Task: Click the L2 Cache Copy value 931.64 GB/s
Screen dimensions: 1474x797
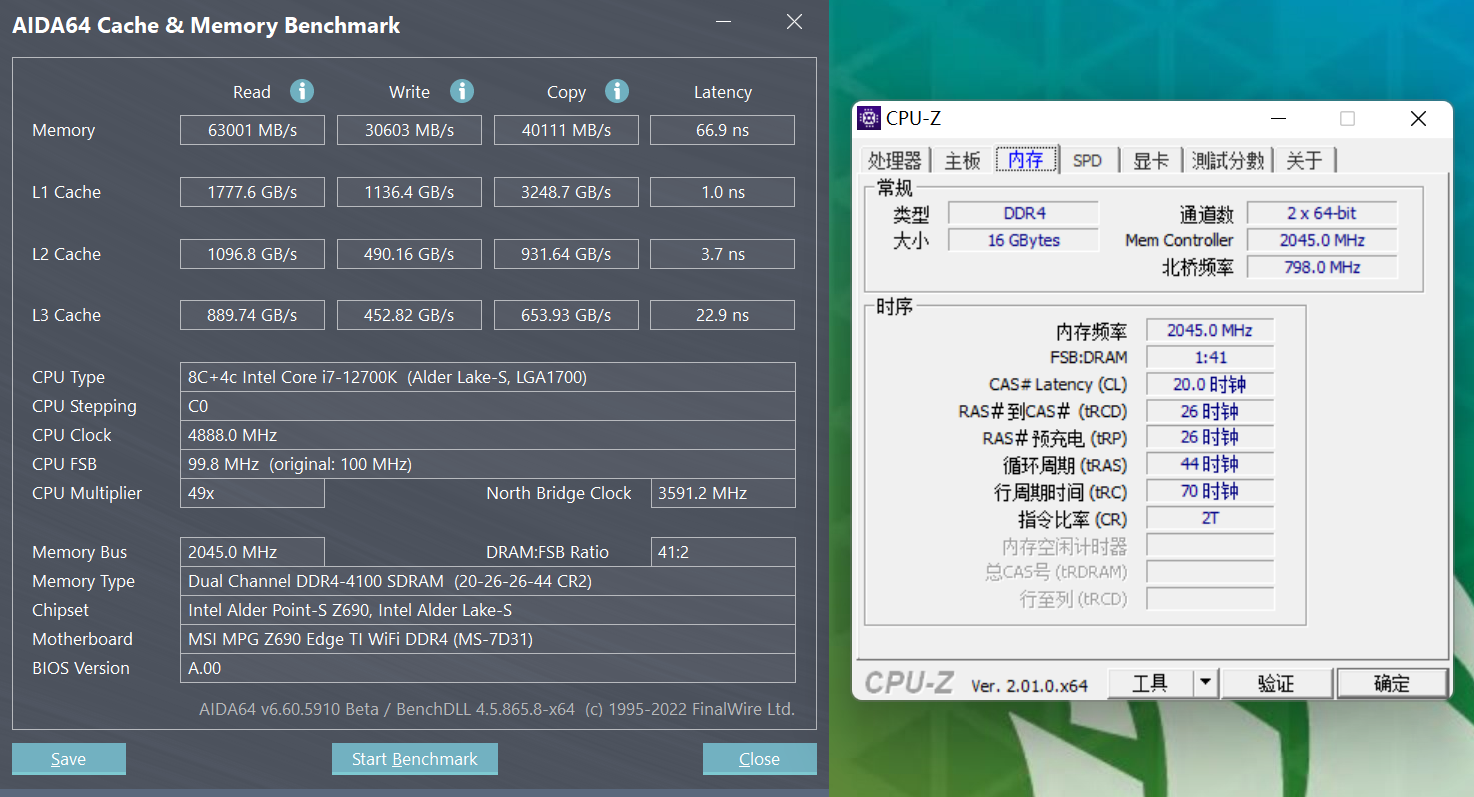Action: (566, 254)
